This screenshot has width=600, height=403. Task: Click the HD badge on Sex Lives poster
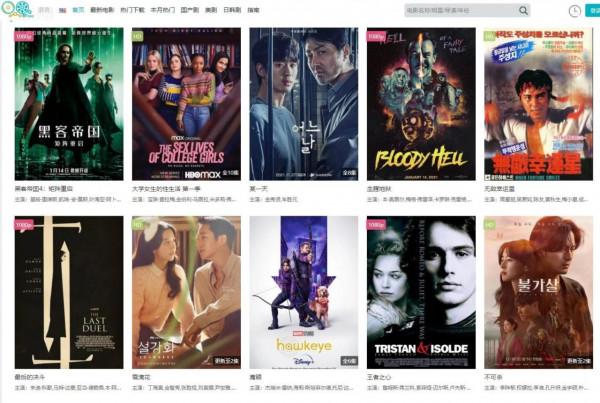[x=138, y=36]
